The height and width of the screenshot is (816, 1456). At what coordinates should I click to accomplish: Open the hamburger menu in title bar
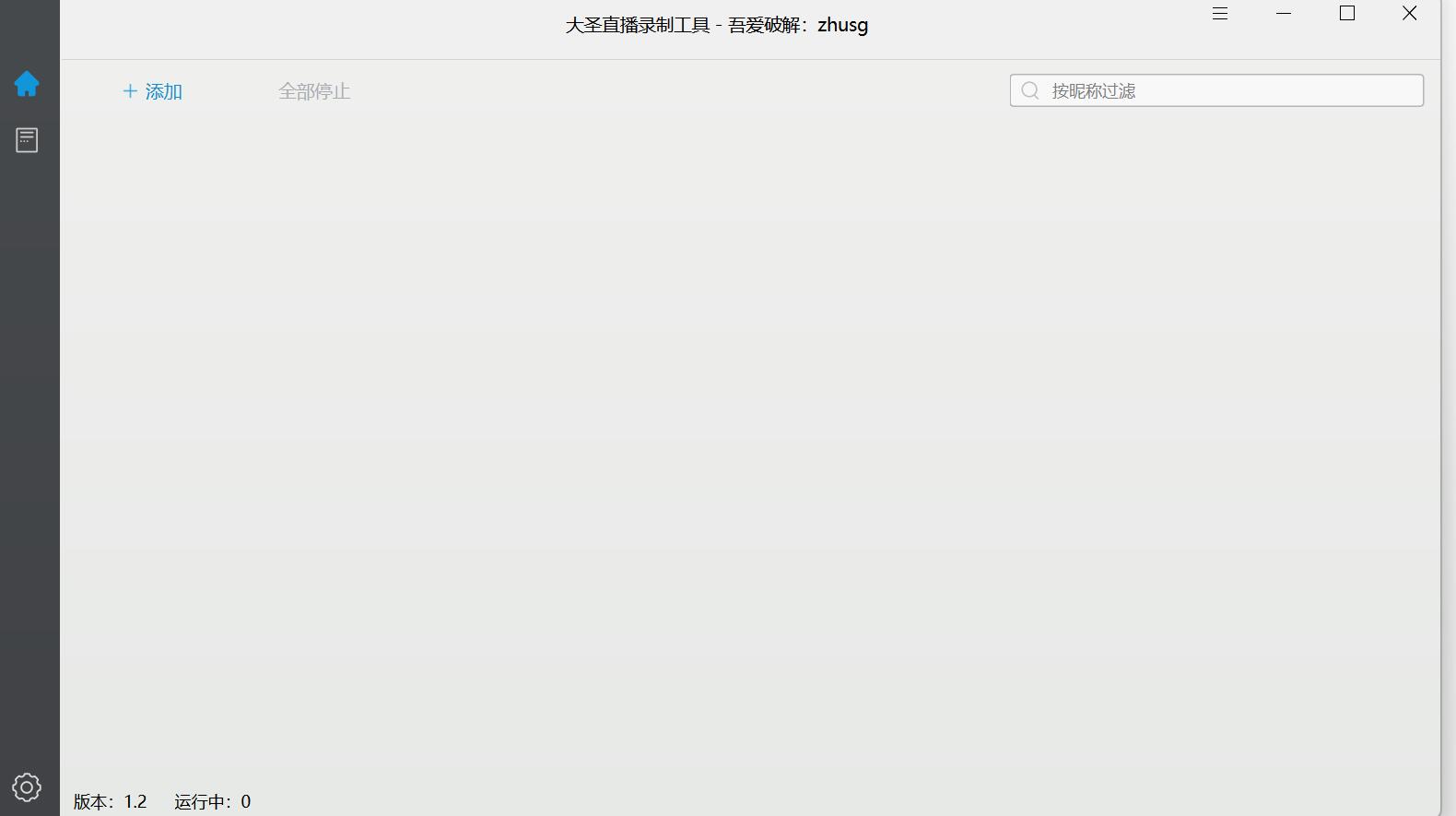1220,14
